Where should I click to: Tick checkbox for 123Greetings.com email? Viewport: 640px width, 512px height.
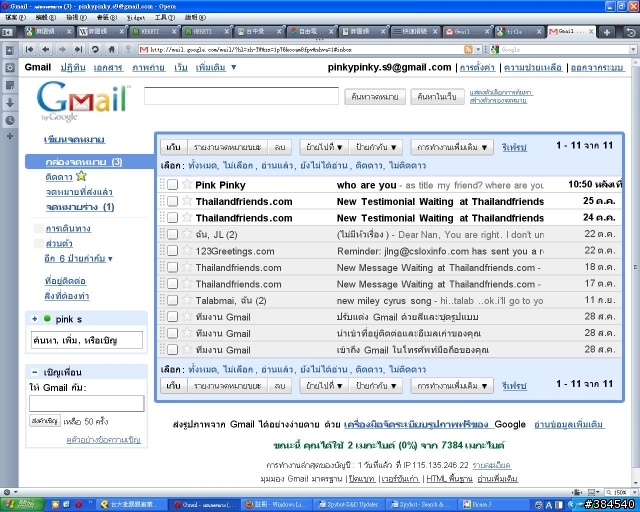(172, 251)
